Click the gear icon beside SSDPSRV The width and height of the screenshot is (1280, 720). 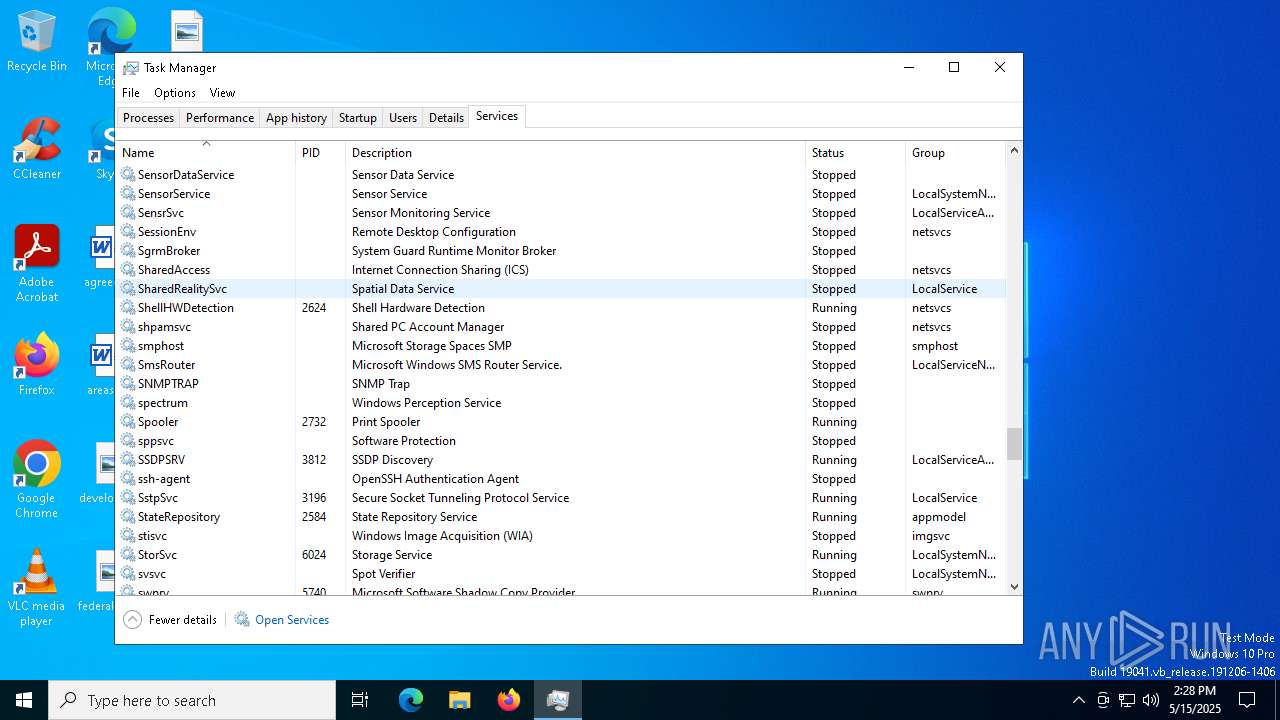click(128, 459)
